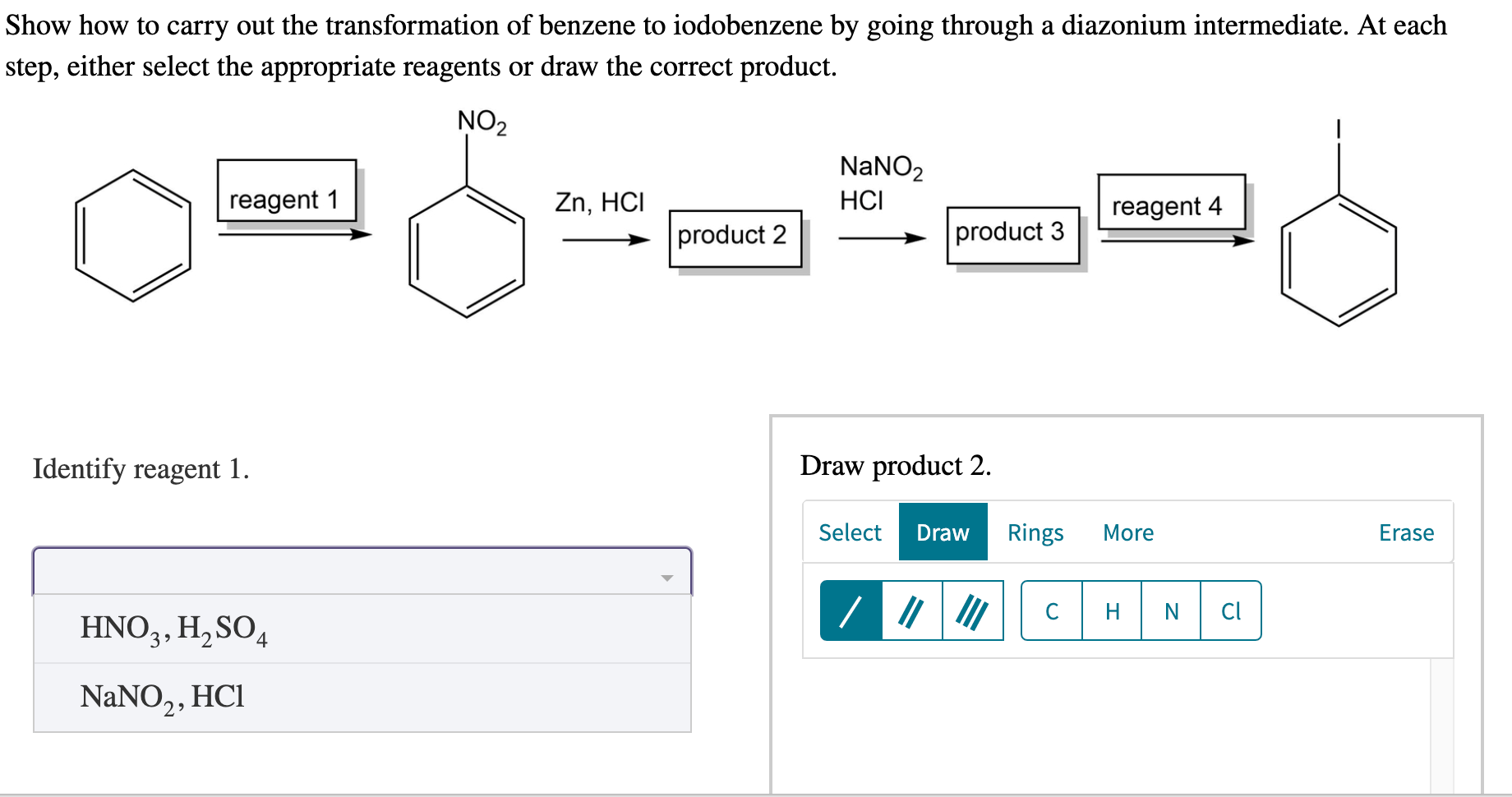The width and height of the screenshot is (1512, 797).
Task: Select the triple bond drawing tool
Action: coord(972,611)
